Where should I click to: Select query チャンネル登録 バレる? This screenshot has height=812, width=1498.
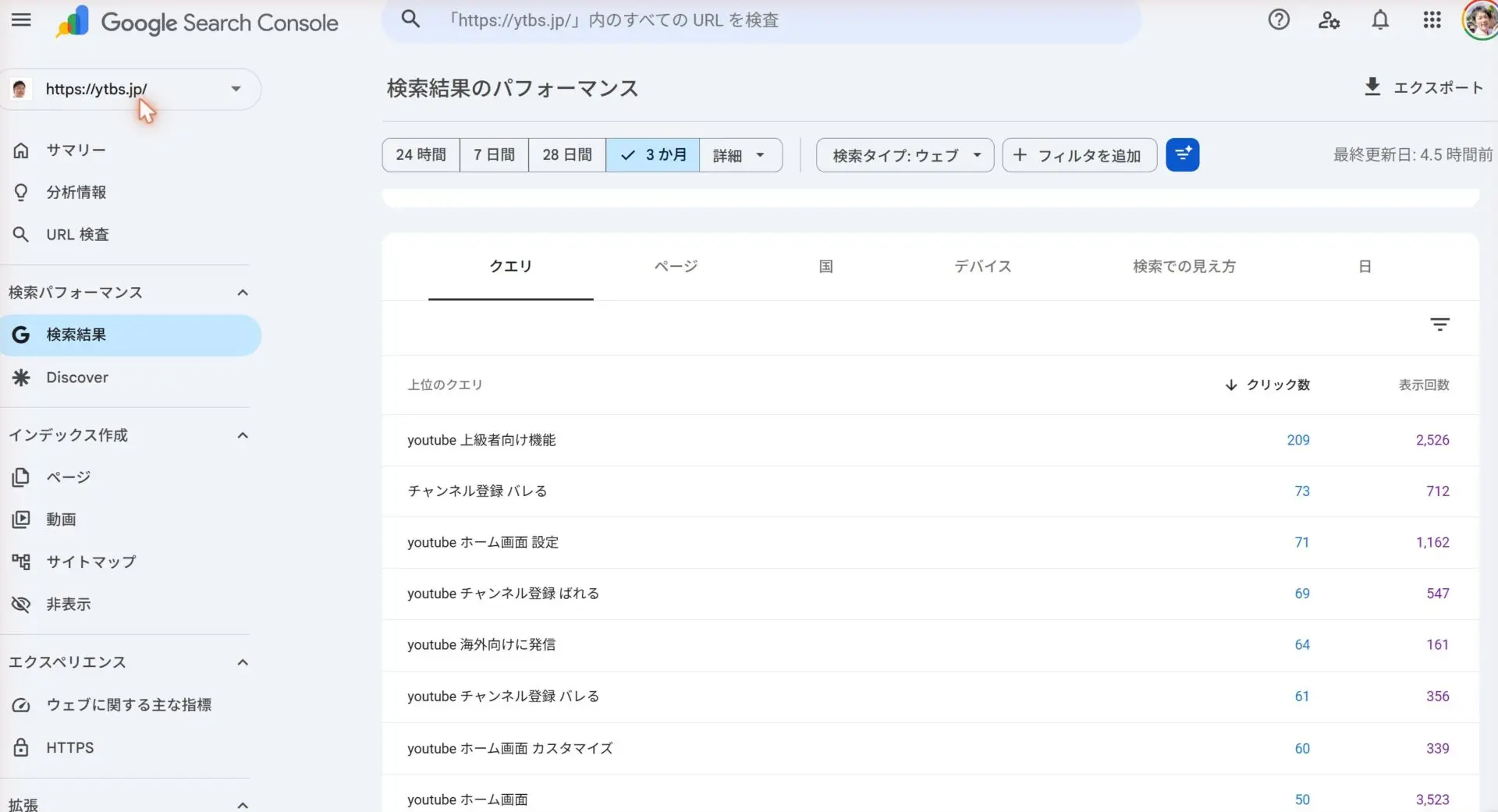click(477, 491)
